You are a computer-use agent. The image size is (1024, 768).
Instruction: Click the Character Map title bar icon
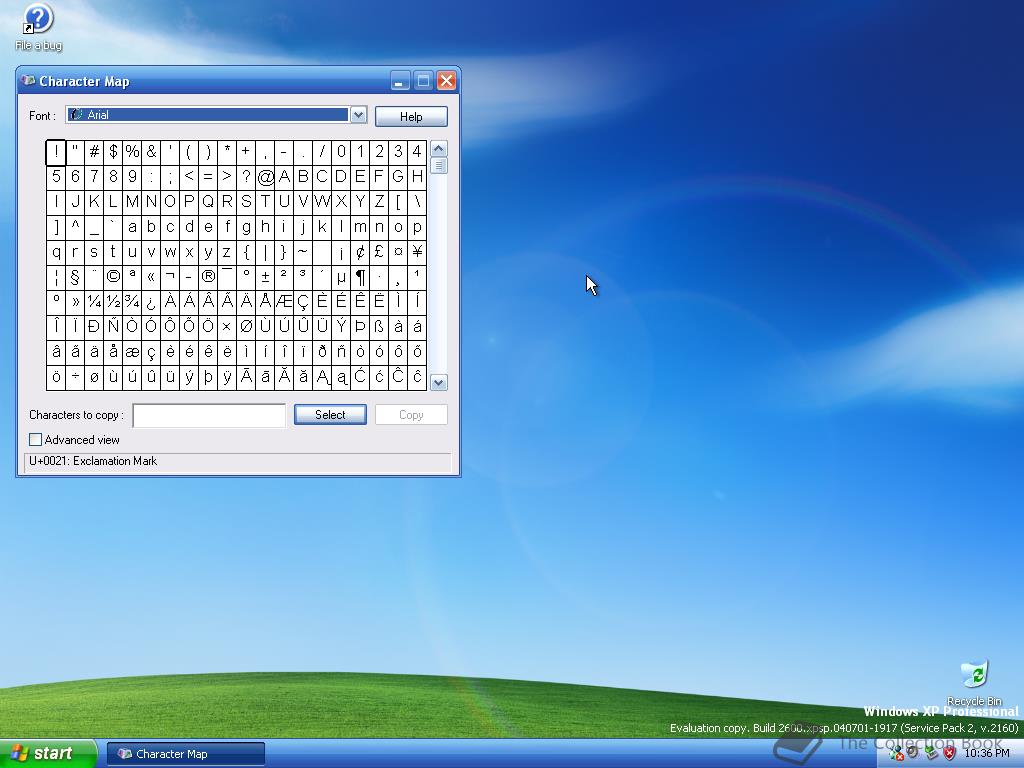[27, 80]
